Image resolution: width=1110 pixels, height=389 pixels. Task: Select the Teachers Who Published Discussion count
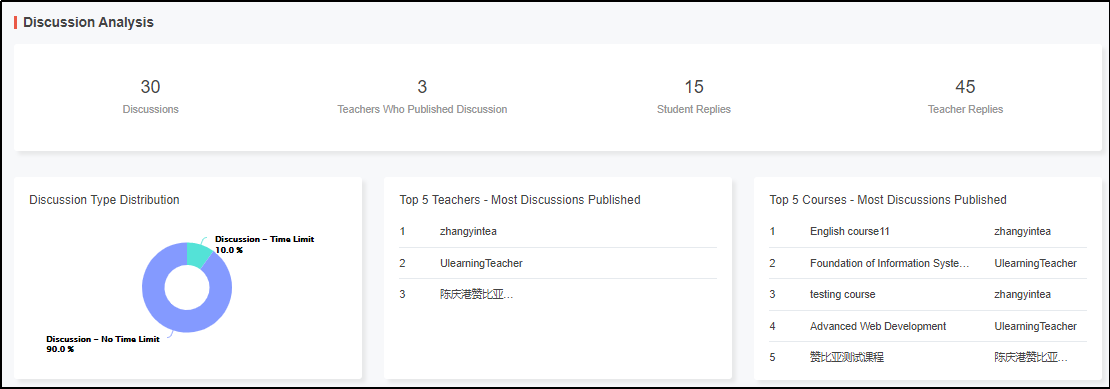(422, 96)
